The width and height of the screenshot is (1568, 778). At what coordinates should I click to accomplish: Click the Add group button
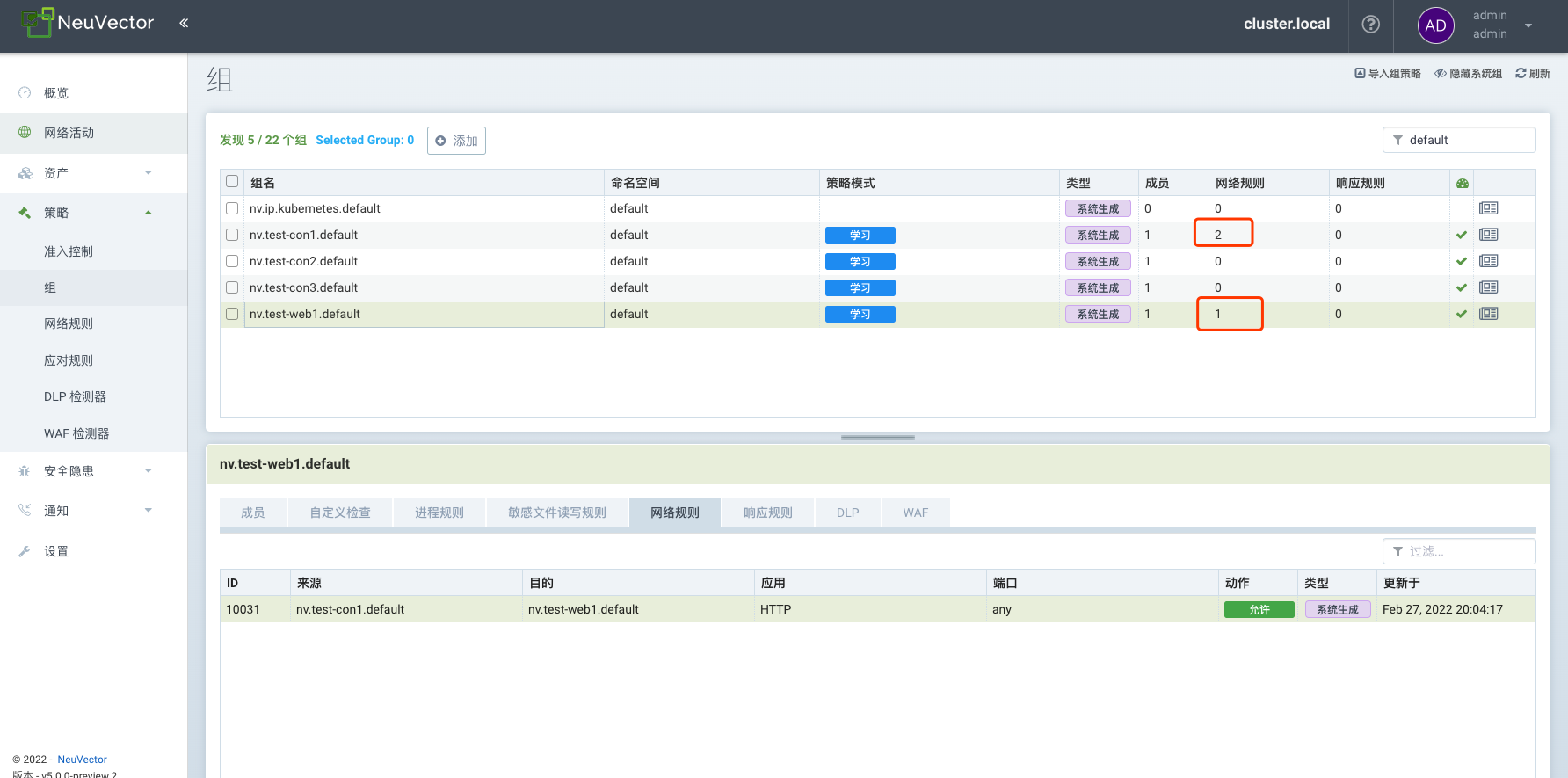456,141
